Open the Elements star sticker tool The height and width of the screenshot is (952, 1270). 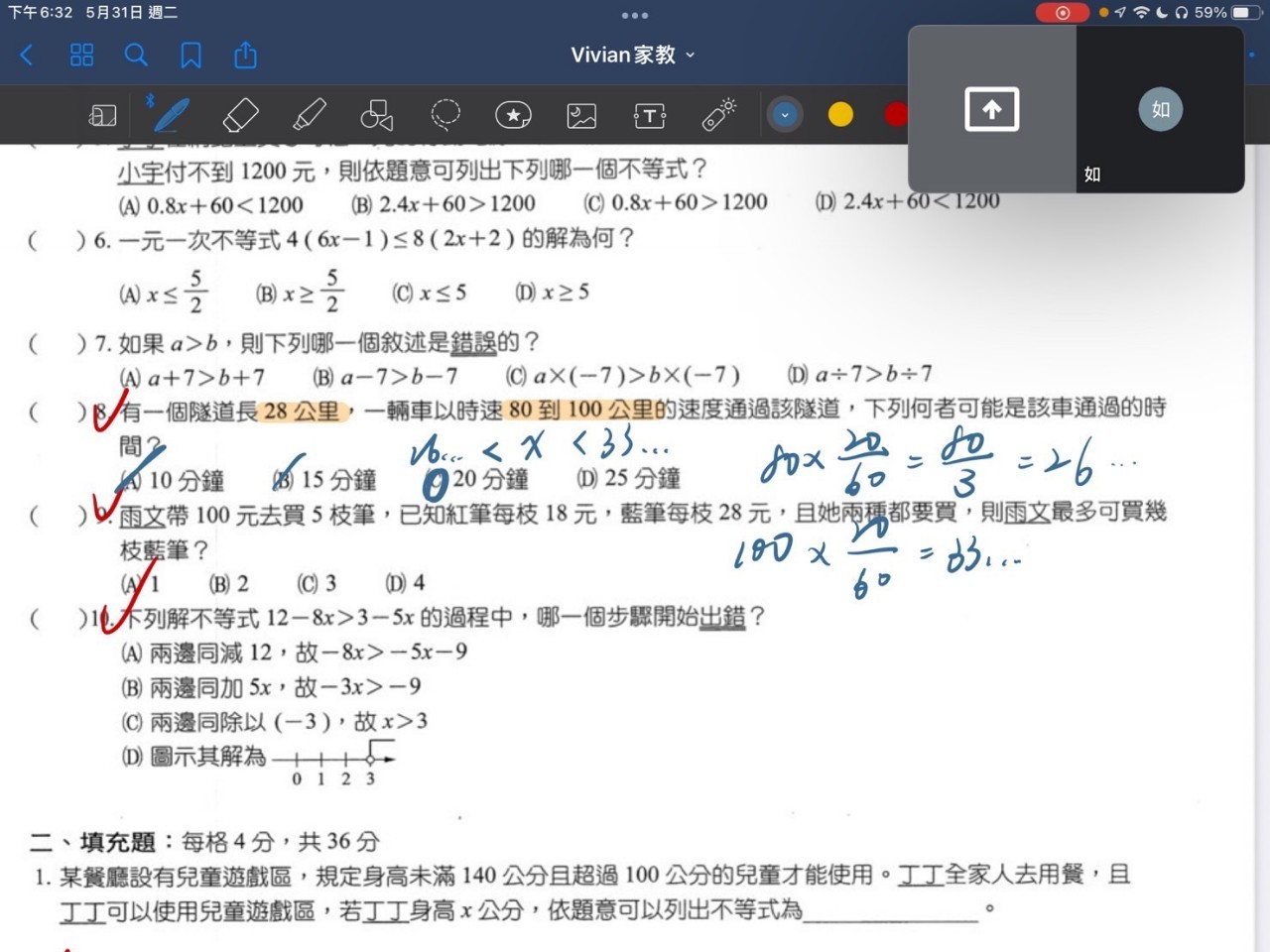(x=513, y=115)
